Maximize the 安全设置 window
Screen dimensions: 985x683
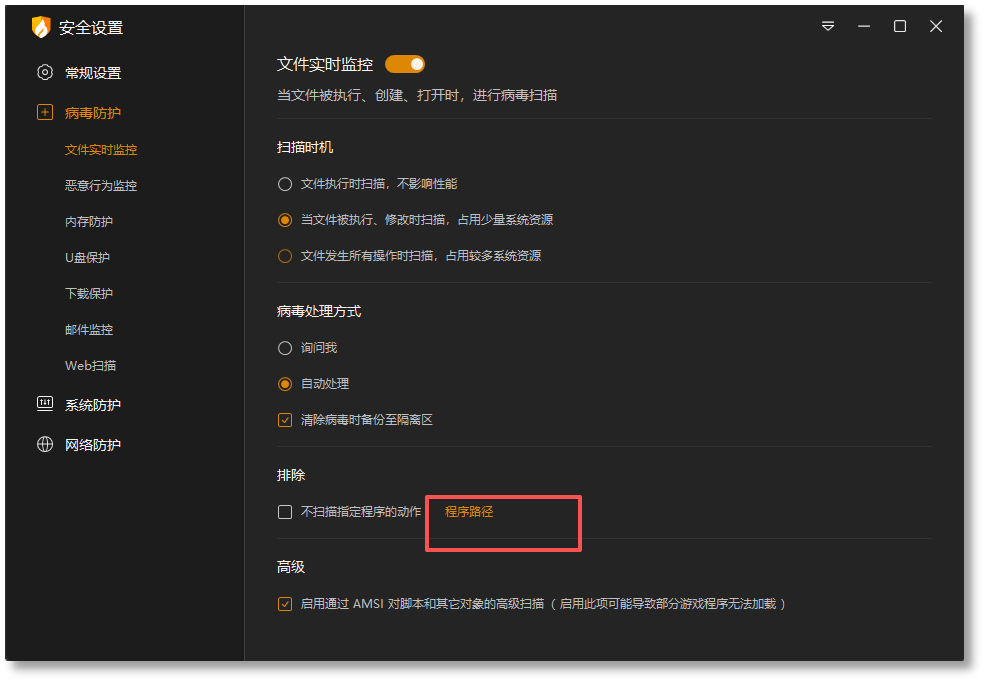point(900,26)
